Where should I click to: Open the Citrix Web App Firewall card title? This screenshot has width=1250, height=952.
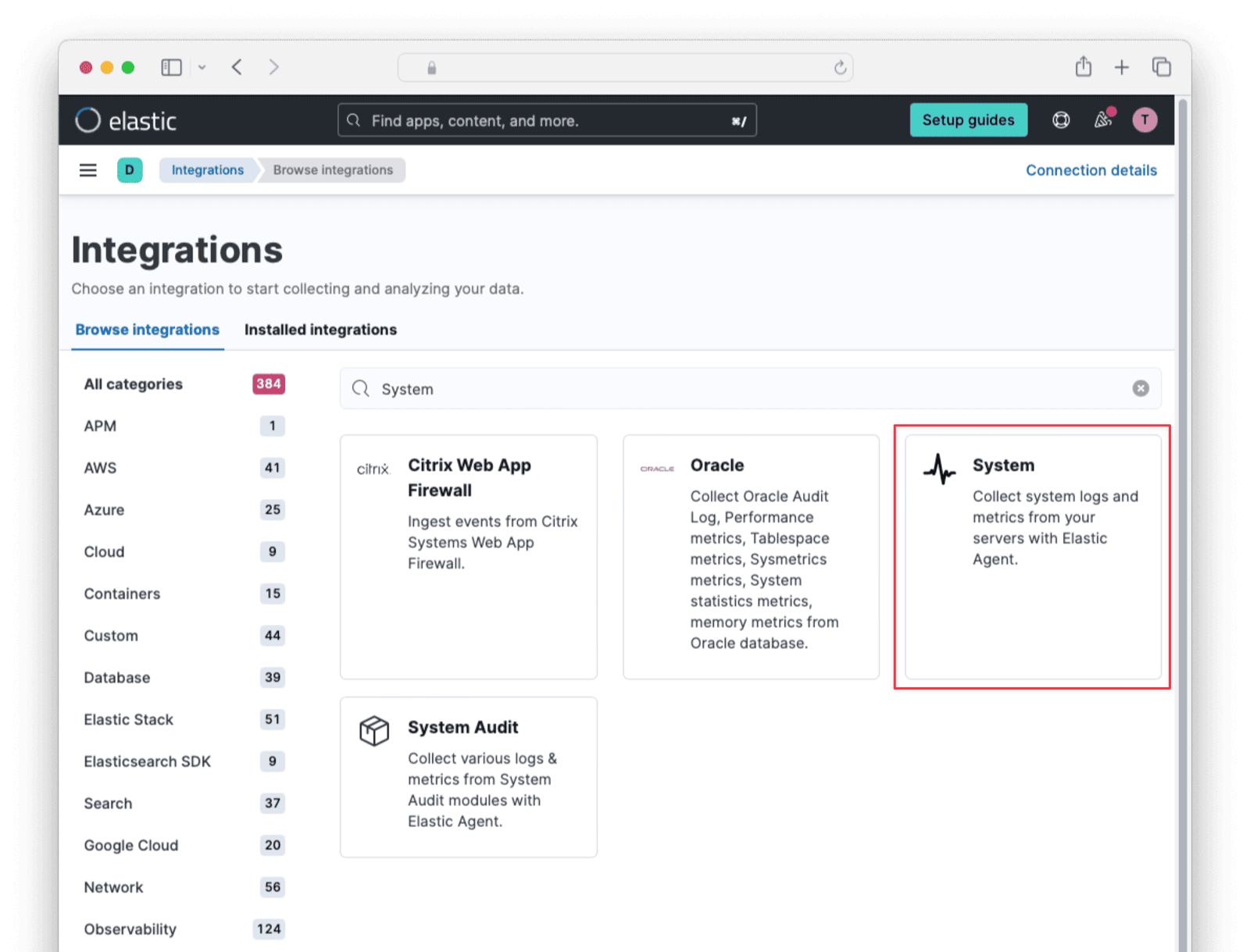click(470, 478)
